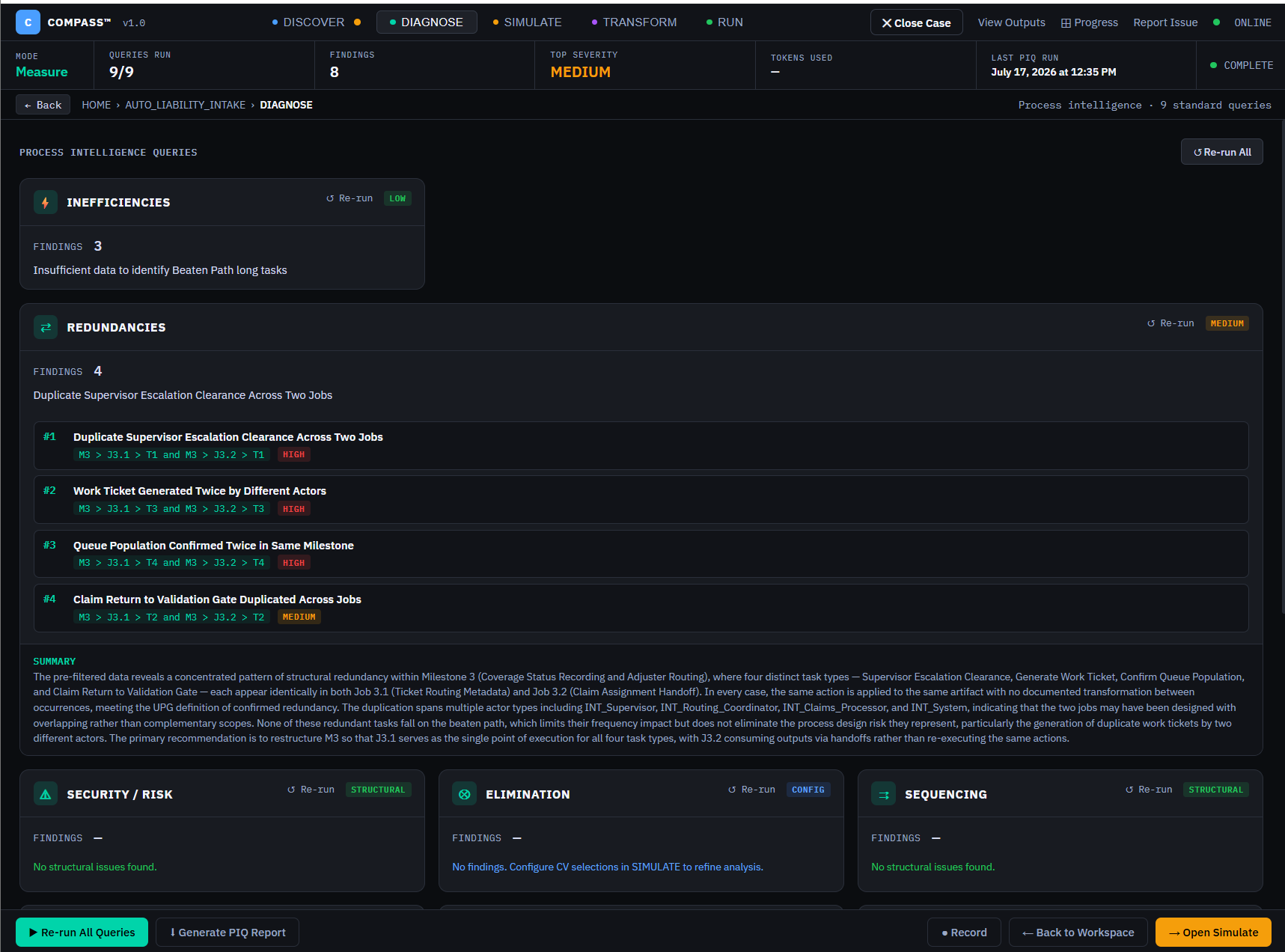Click the Elimination circled-x icon
Image resolution: width=1285 pixels, height=952 pixels.
pos(465,794)
